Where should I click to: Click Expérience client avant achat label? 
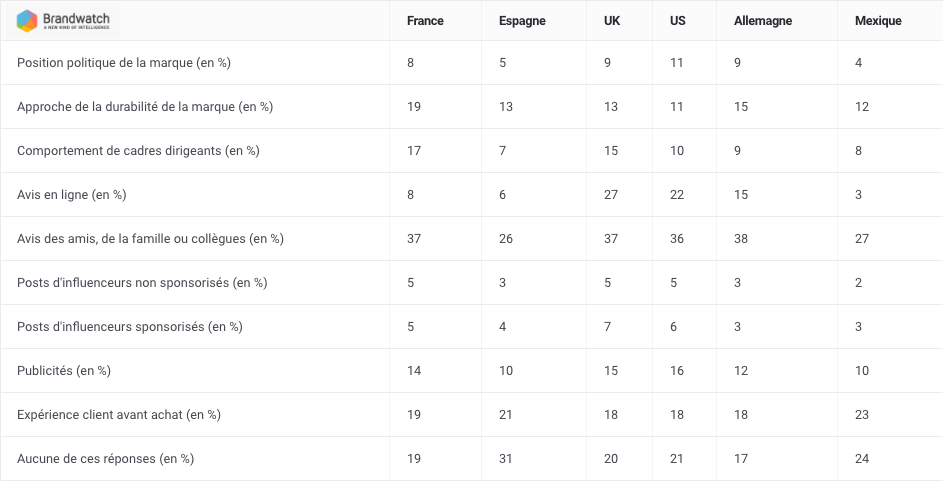click(118, 415)
